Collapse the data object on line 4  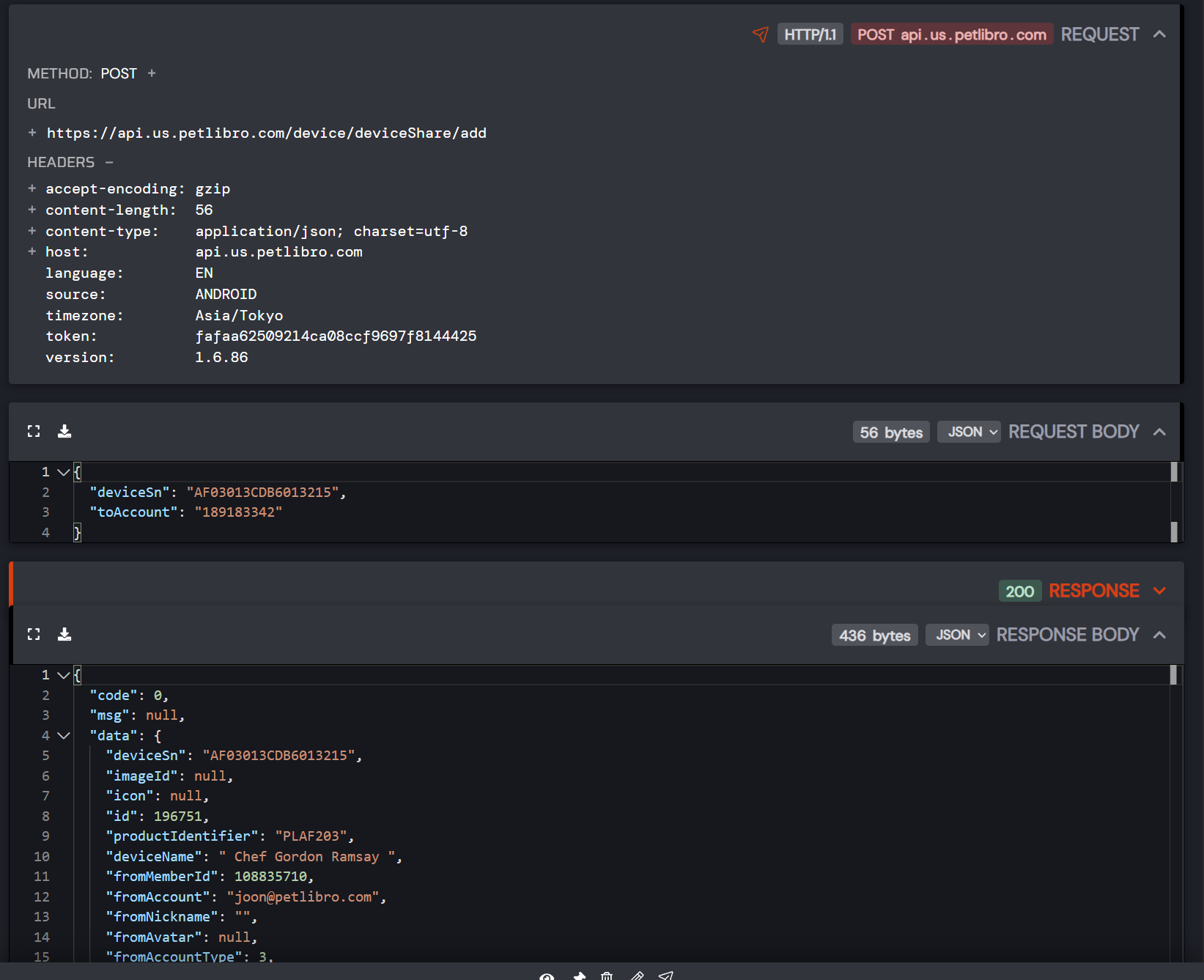[x=63, y=735]
